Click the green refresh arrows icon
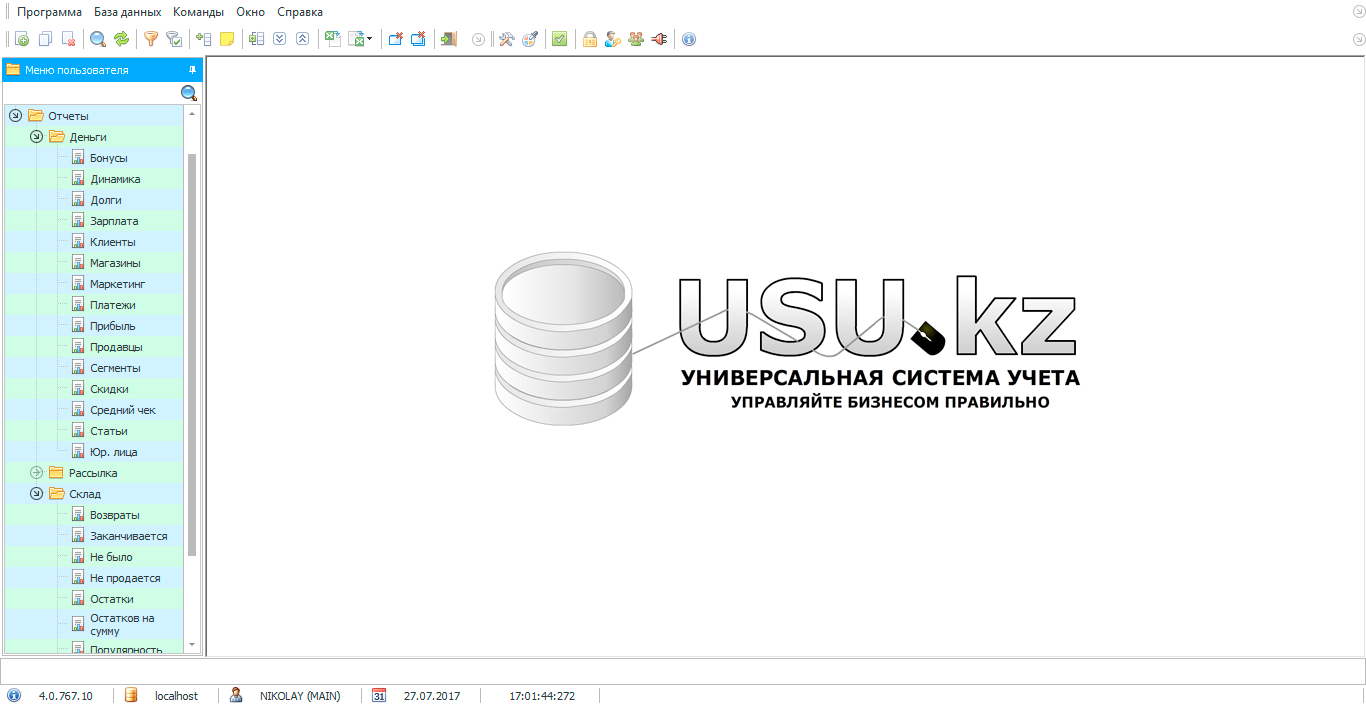 click(121, 39)
